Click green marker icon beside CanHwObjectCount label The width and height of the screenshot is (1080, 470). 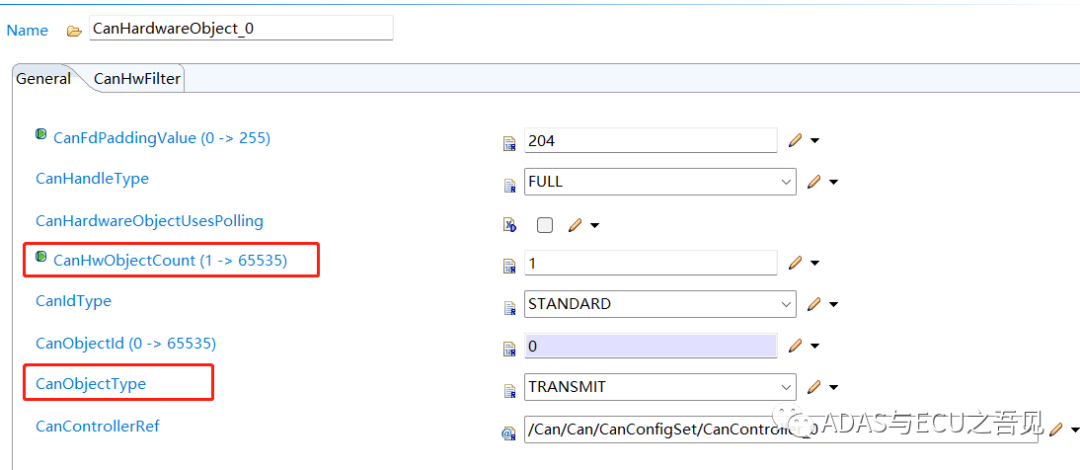[42, 258]
